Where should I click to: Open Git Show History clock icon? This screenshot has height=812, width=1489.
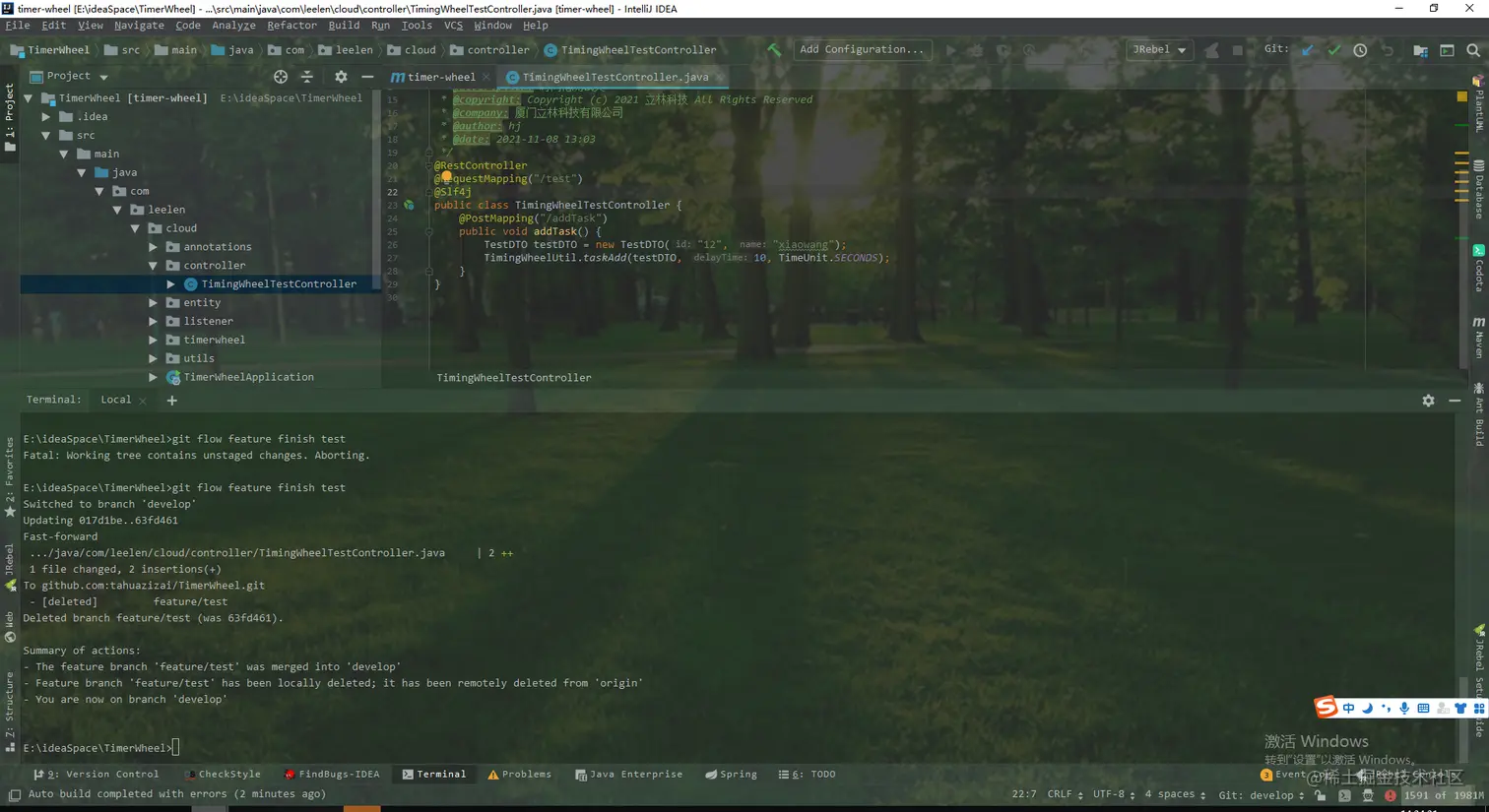coord(1360,50)
